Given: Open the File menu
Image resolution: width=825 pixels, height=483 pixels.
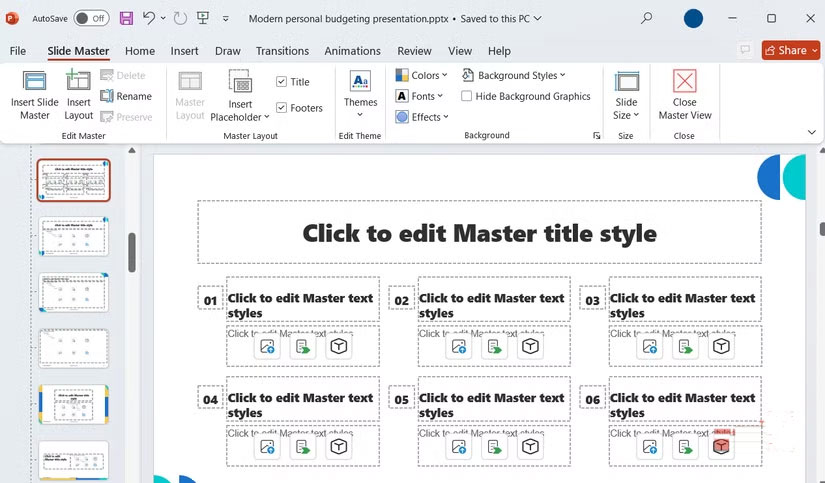Looking at the screenshot, I should pos(18,51).
